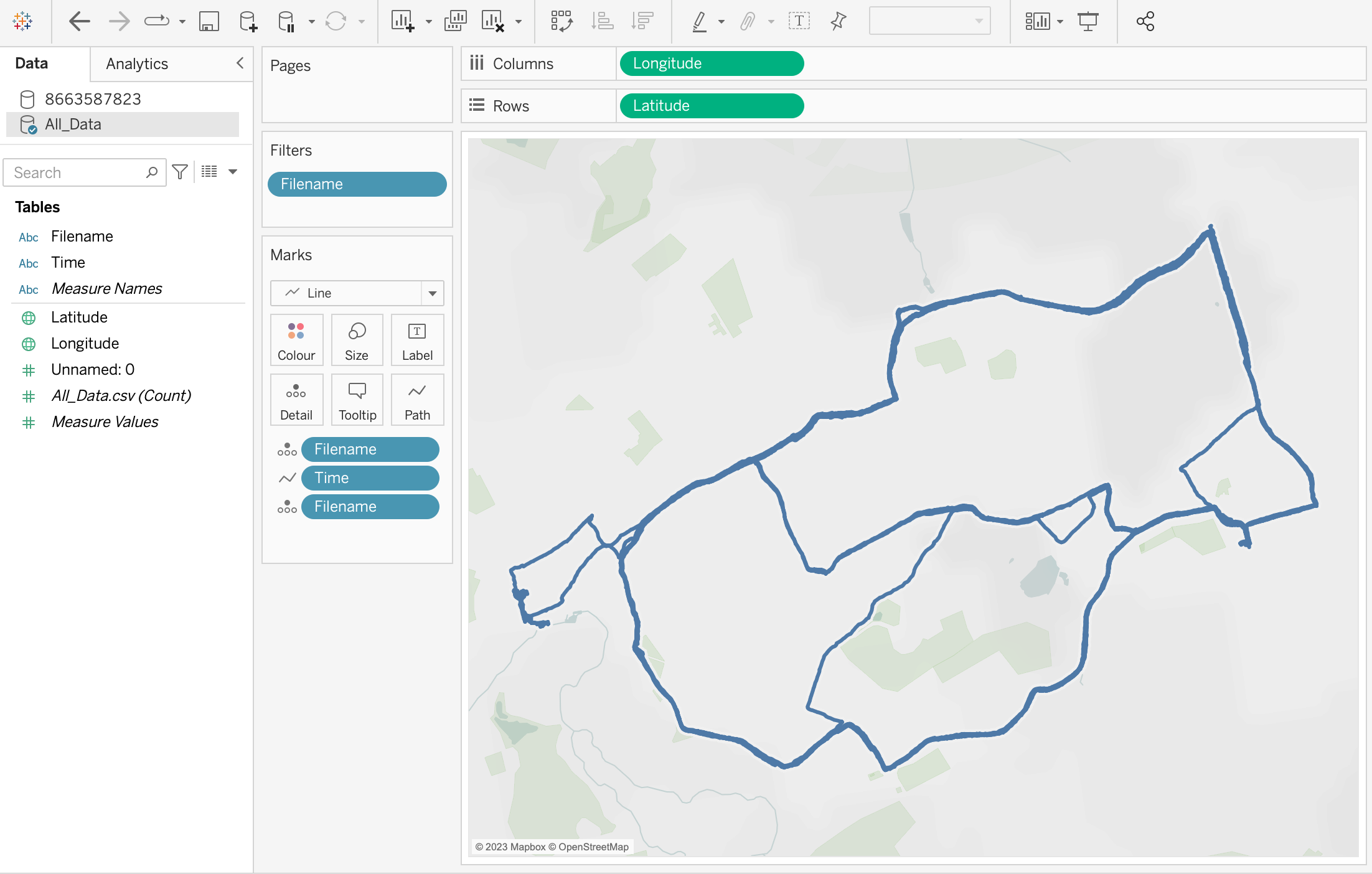Click the Undo back arrow

(79, 22)
